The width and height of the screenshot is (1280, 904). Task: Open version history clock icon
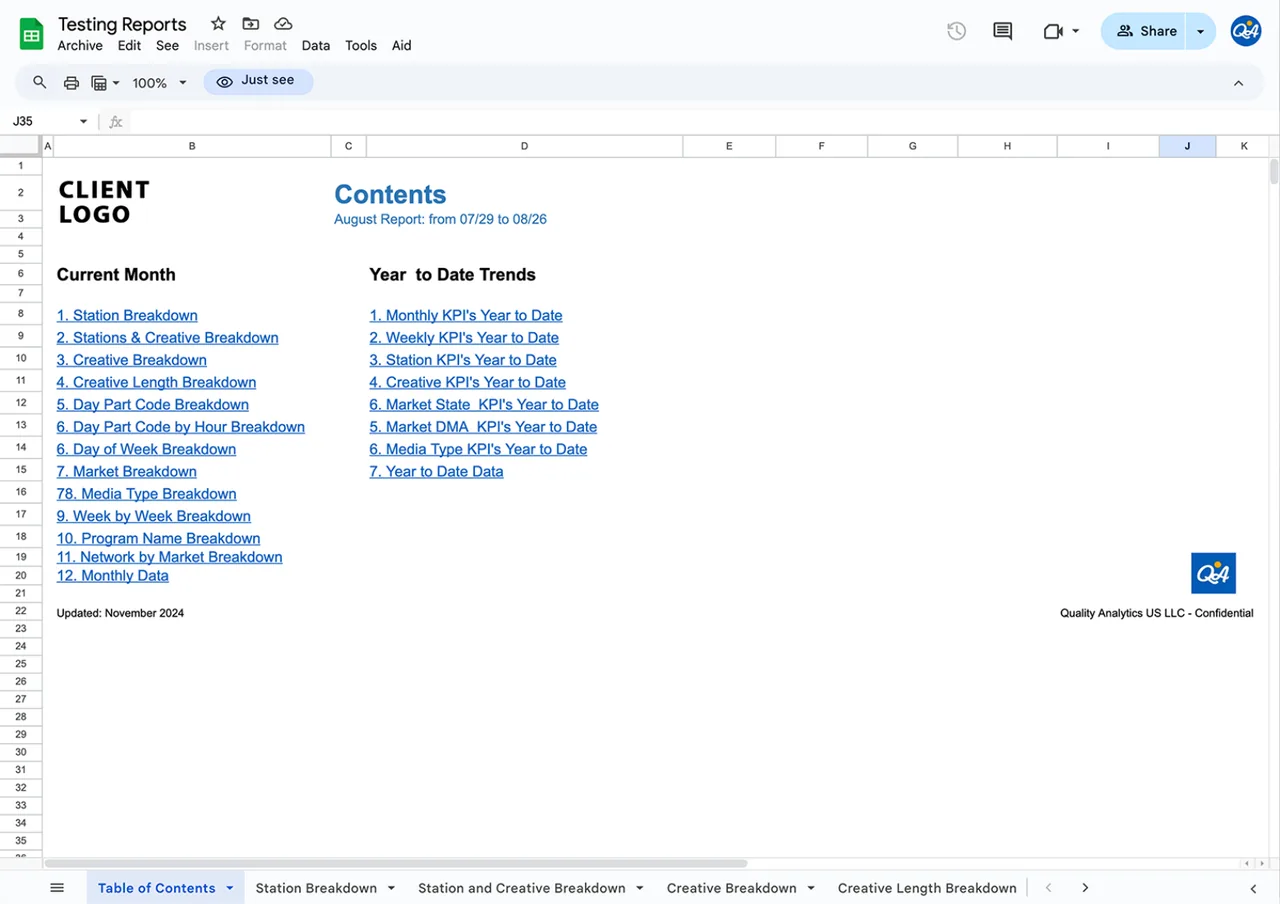point(957,31)
